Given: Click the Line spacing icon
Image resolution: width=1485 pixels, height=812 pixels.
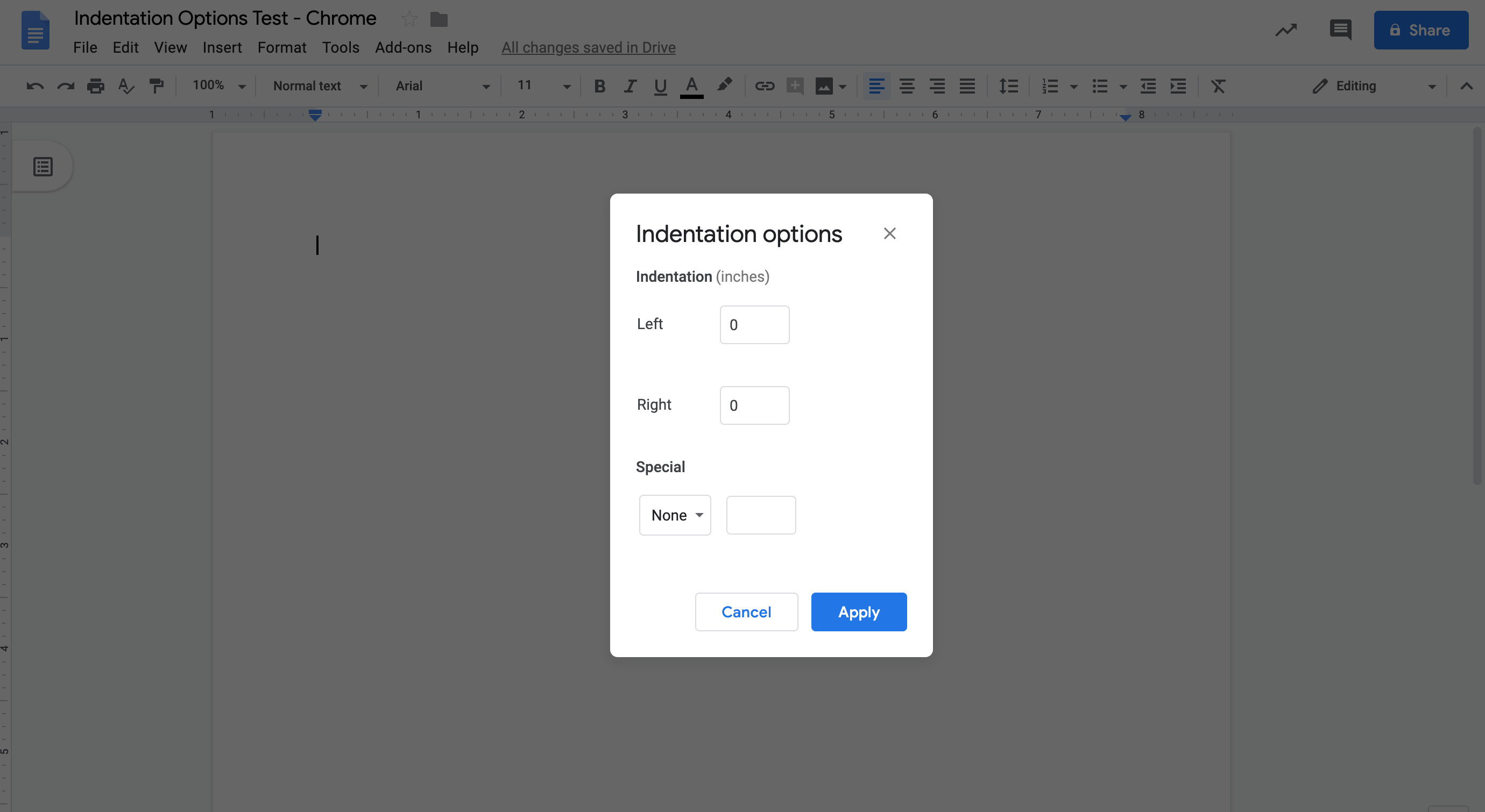Looking at the screenshot, I should point(1008,87).
